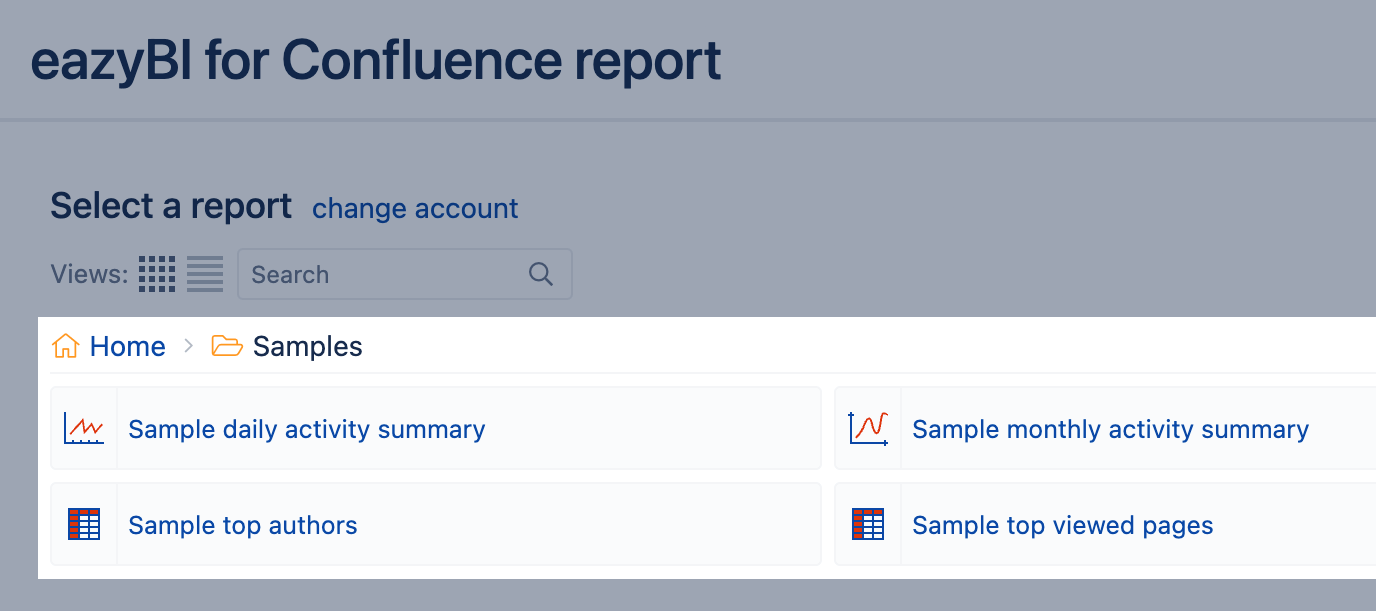Screen dimensions: 1376x611
Task: Click the table icon beside Sample top viewed pages
Action: pos(868,524)
